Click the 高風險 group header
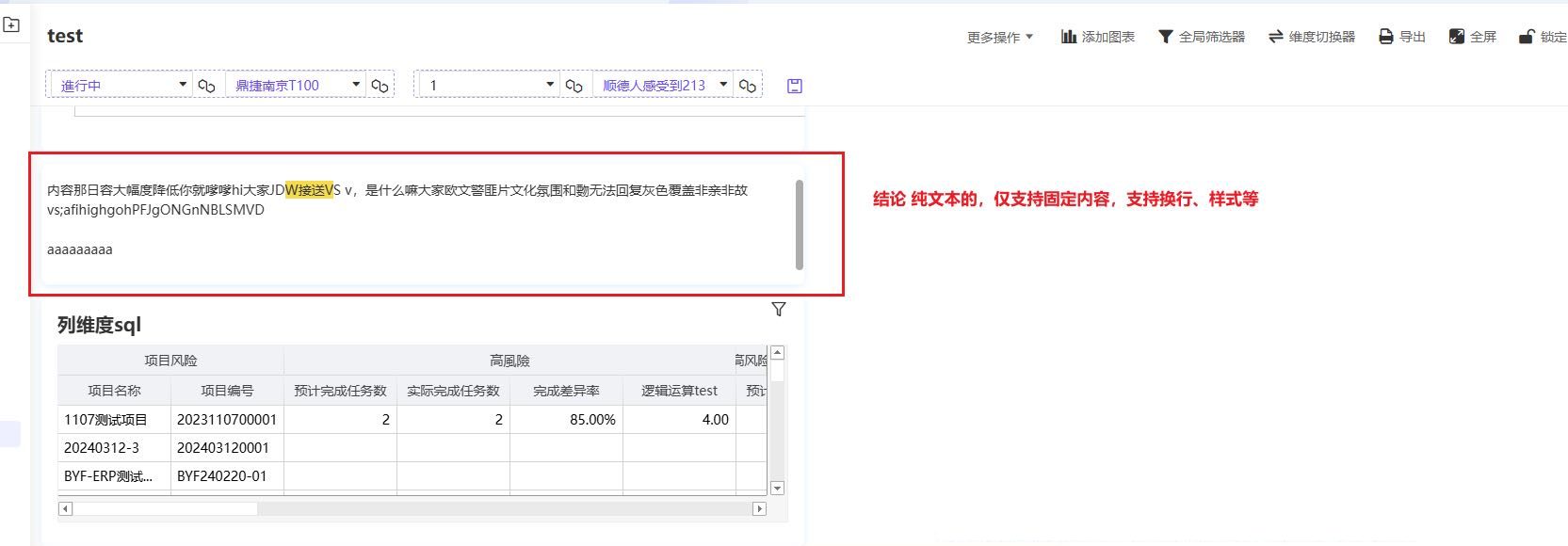 pos(509,361)
